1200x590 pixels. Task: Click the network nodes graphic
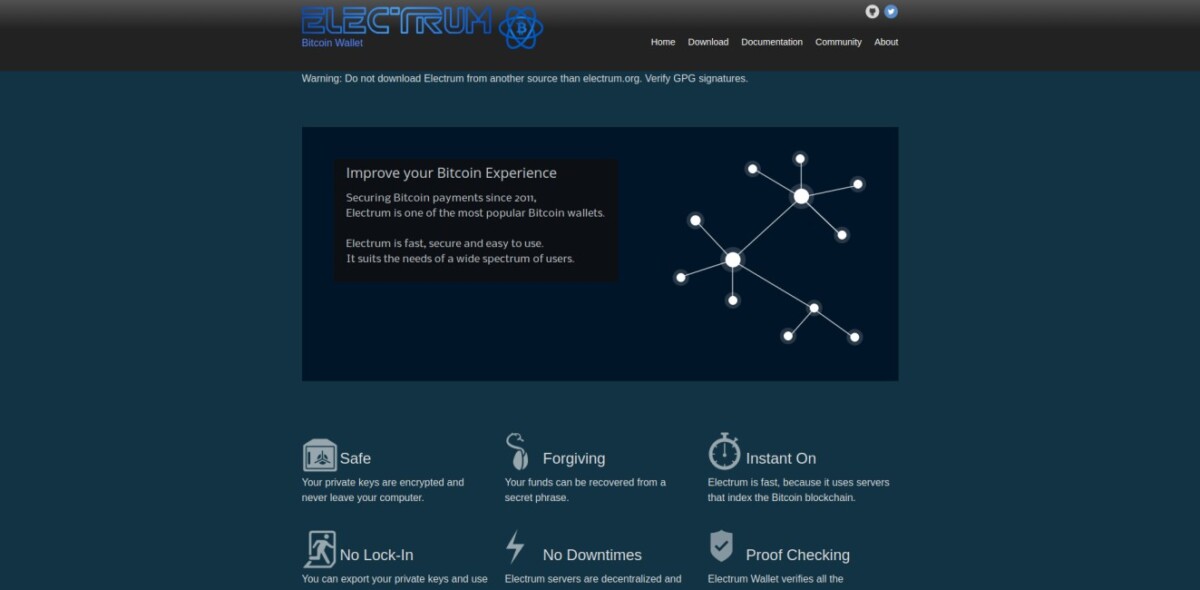[x=768, y=250]
